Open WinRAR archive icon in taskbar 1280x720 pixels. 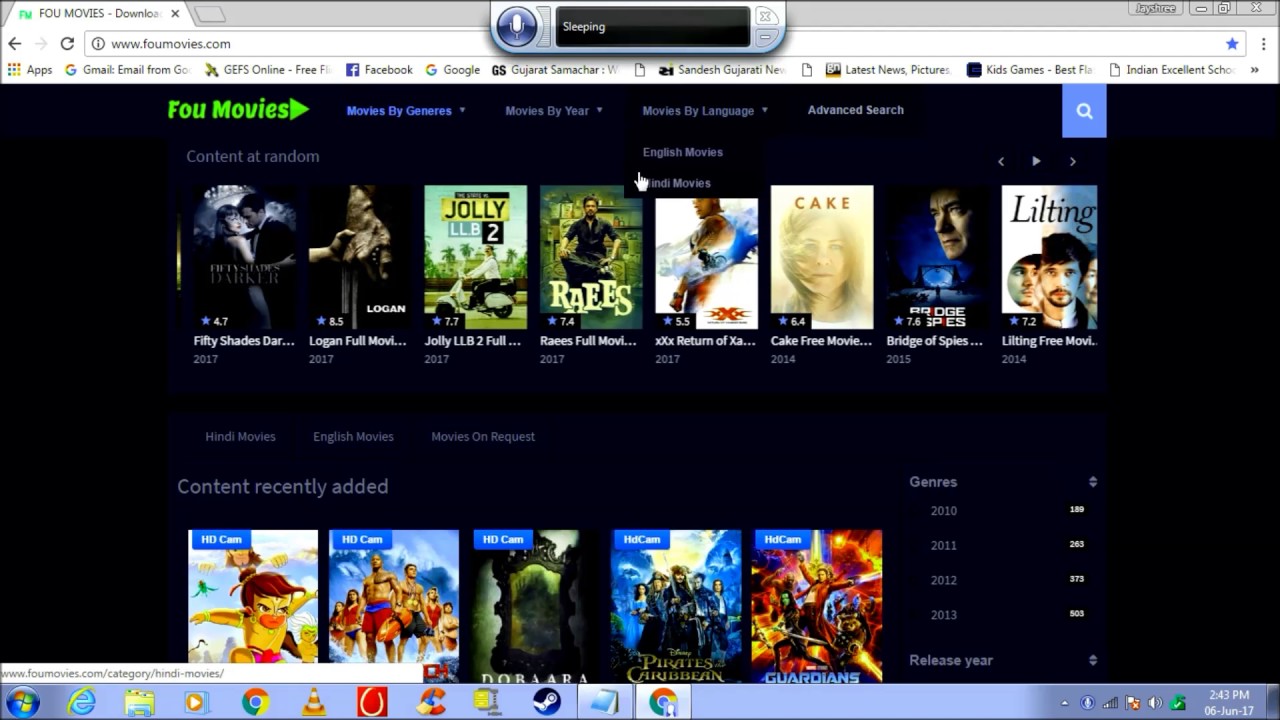click(488, 702)
